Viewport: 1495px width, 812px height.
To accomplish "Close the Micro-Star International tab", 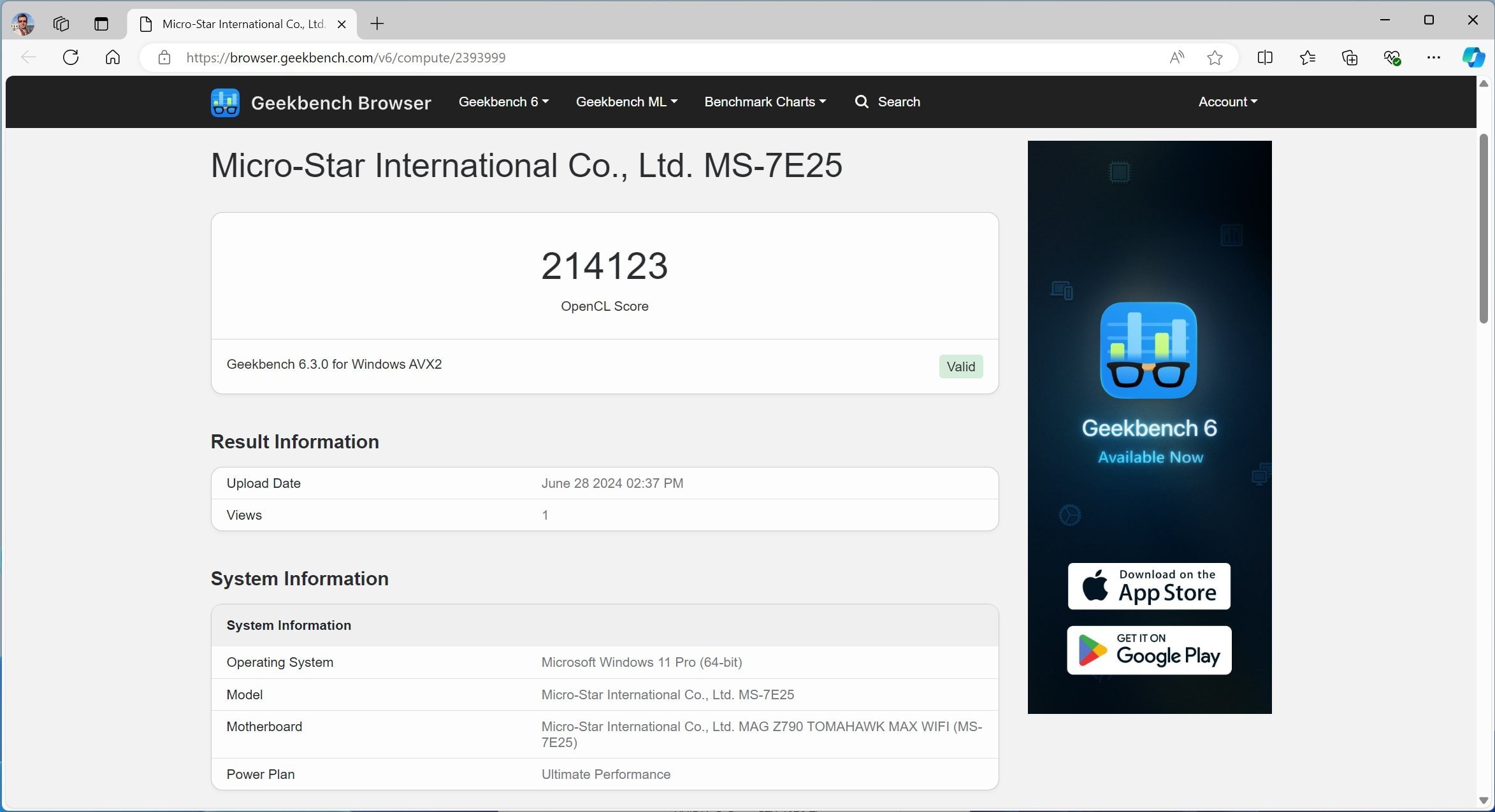I will click(342, 24).
